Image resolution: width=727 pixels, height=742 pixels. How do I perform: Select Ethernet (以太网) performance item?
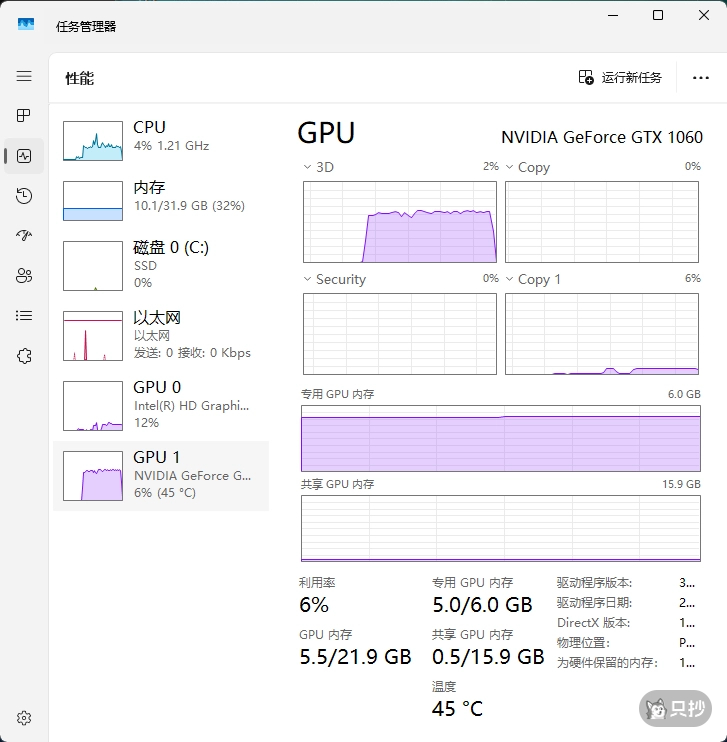(160, 335)
